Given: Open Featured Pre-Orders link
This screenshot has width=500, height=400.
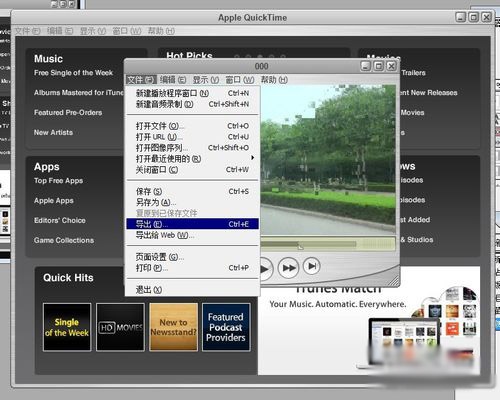Looking at the screenshot, I should pyautogui.click(x=68, y=113).
